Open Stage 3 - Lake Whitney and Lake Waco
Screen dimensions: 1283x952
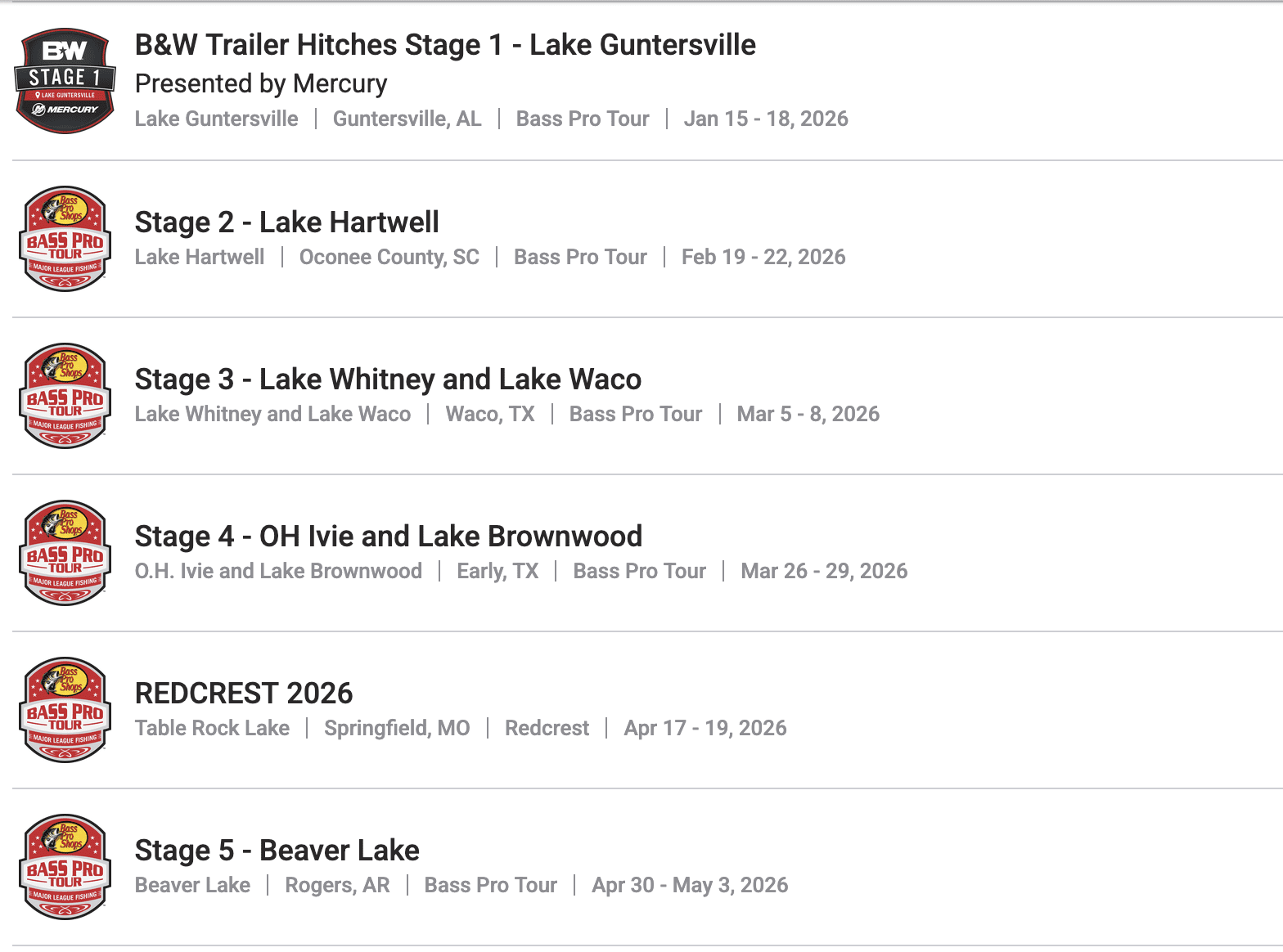click(x=388, y=379)
